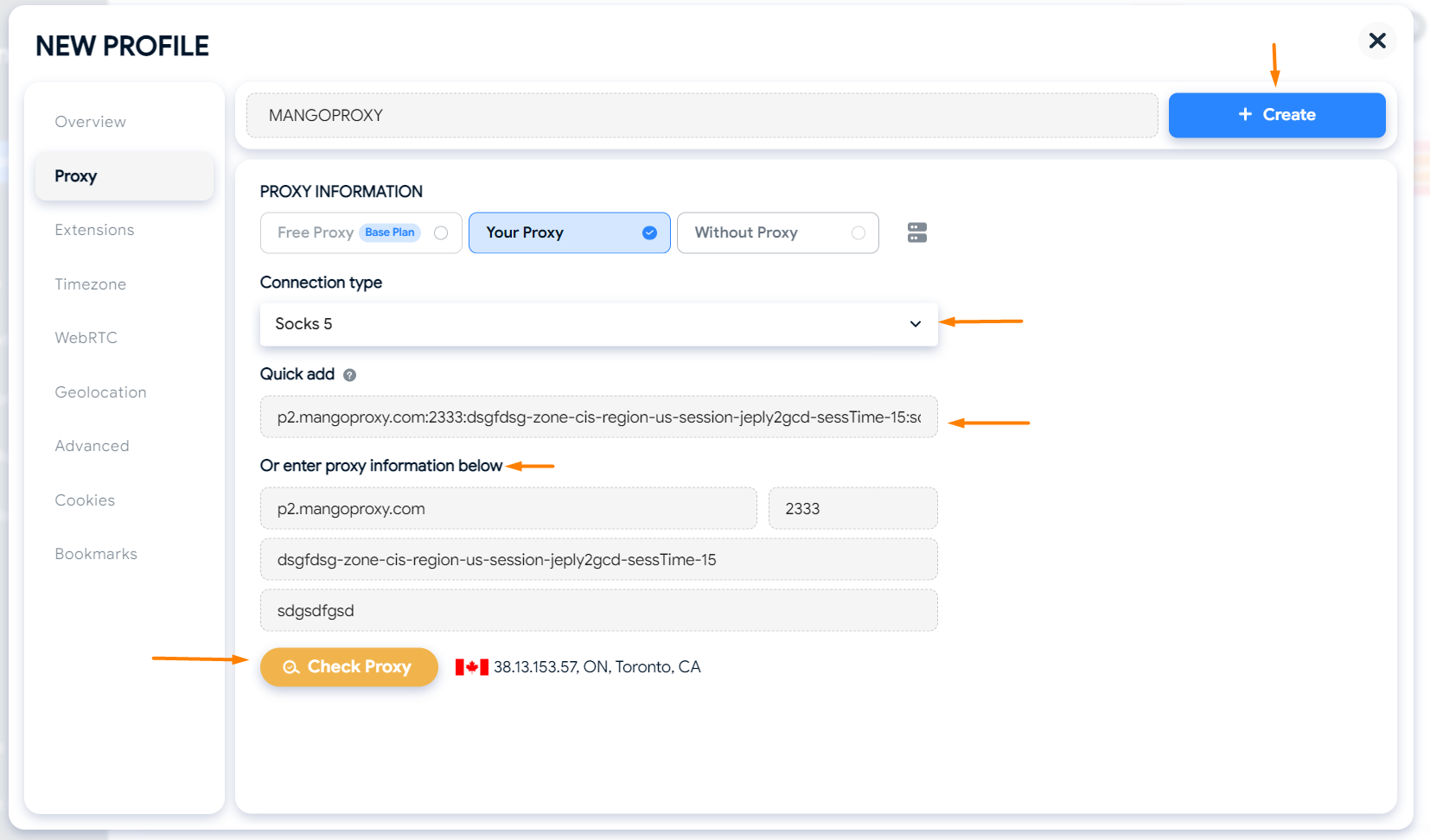This screenshot has width=1430, height=840.
Task: Open the proxy list server icon
Action: [917, 232]
